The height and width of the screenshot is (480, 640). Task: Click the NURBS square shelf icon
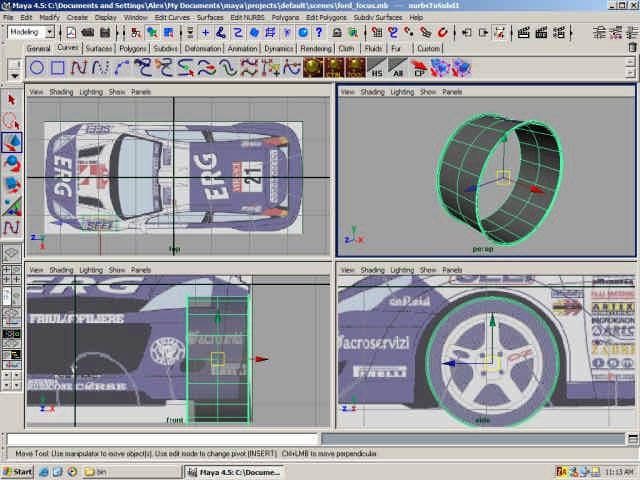coord(58,68)
